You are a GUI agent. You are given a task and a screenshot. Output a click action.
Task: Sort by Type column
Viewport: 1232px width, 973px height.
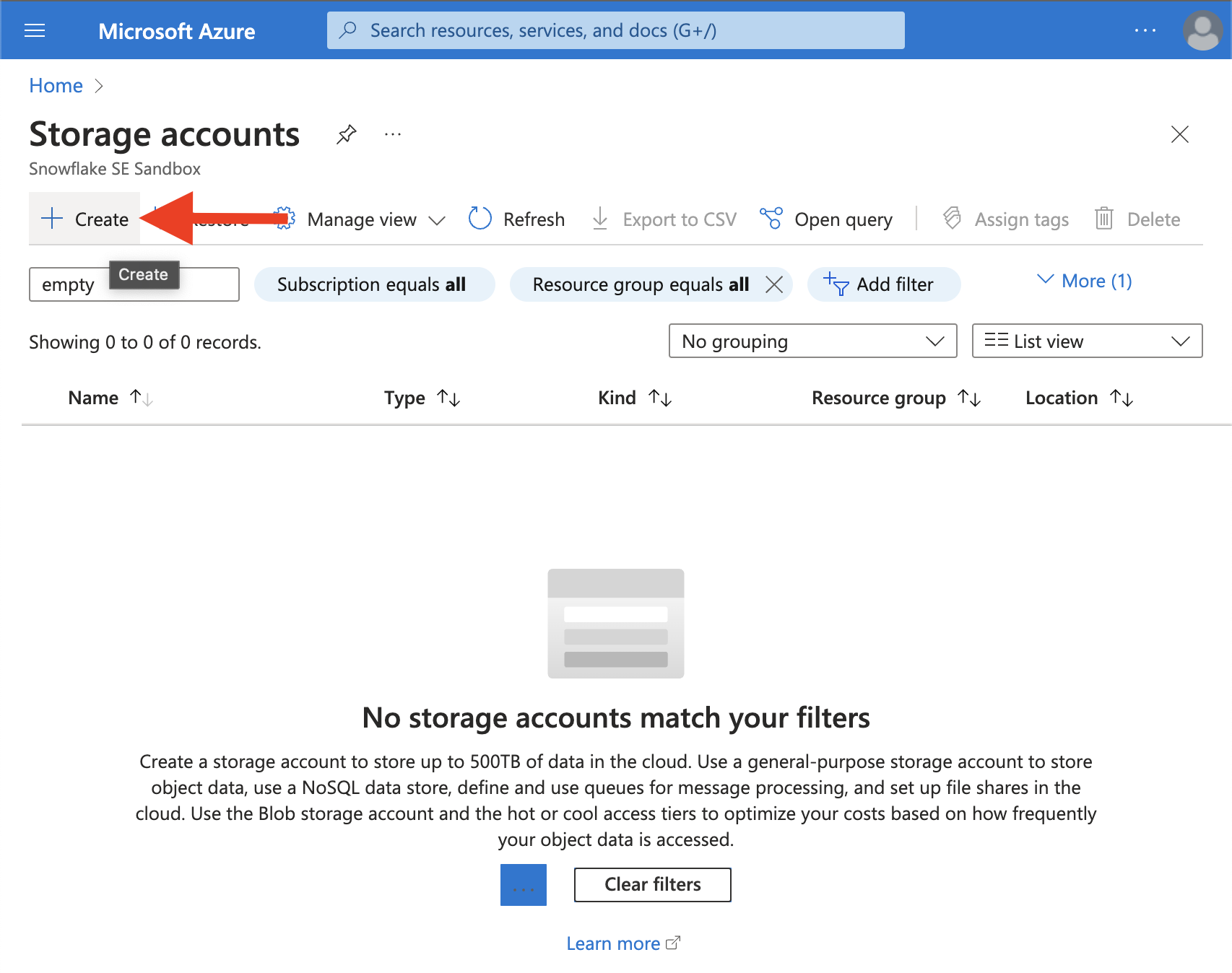pyautogui.click(x=422, y=398)
